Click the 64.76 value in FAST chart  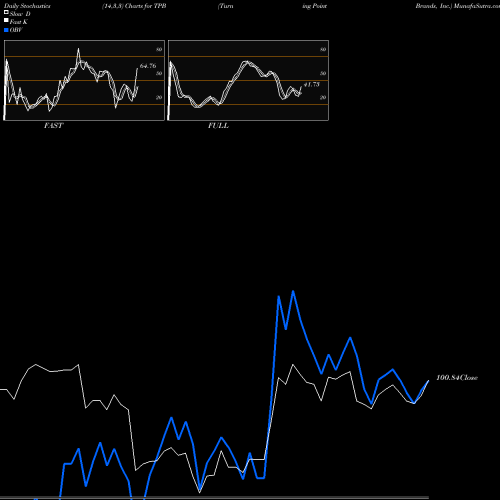tap(148, 66)
